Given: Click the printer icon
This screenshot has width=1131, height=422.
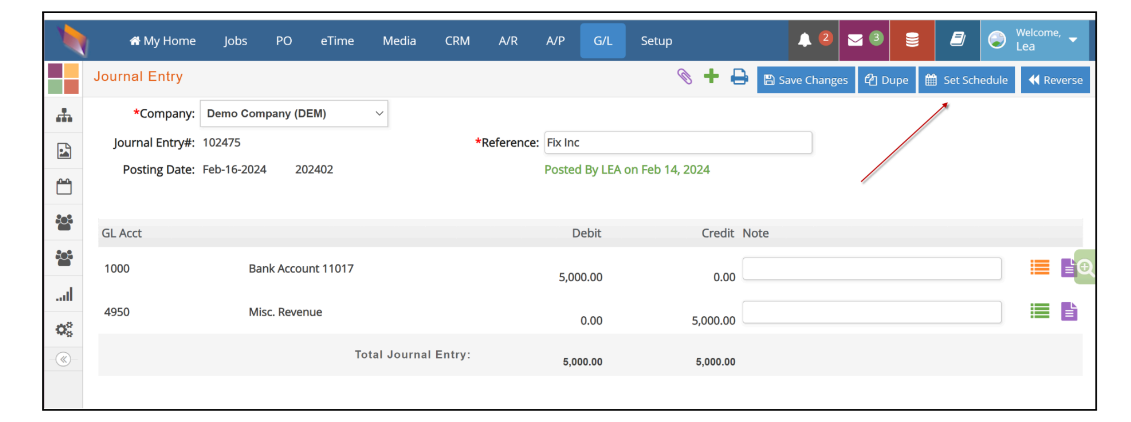Looking at the screenshot, I should (739, 77).
